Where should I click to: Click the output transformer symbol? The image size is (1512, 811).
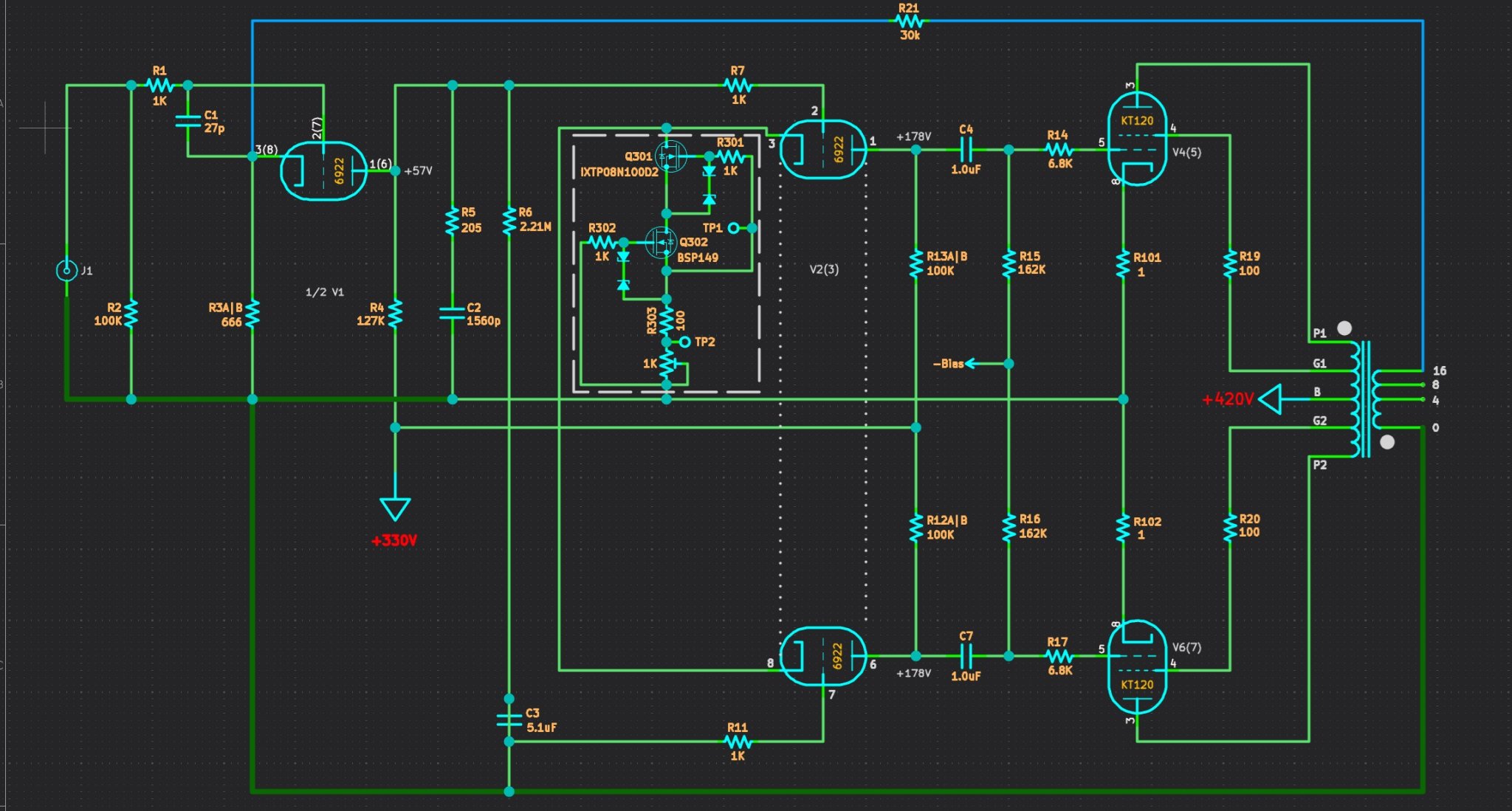tap(1366, 399)
